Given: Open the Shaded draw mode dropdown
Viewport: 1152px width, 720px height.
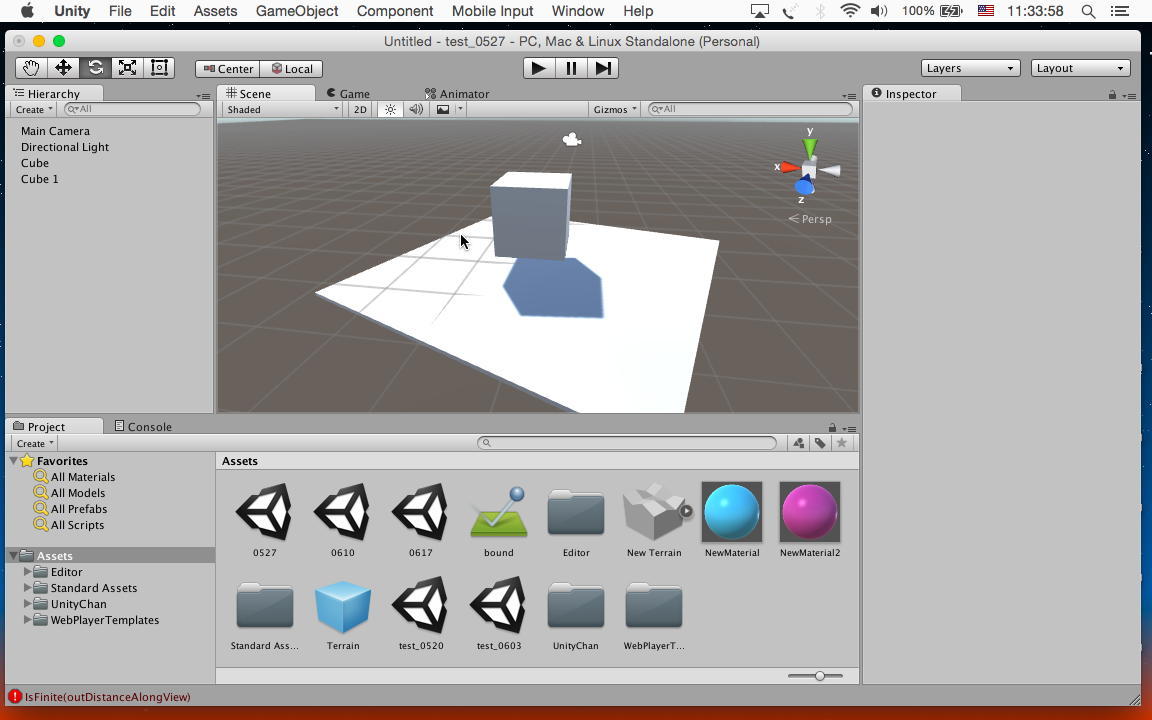Looking at the screenshot, I should [282, 109].
